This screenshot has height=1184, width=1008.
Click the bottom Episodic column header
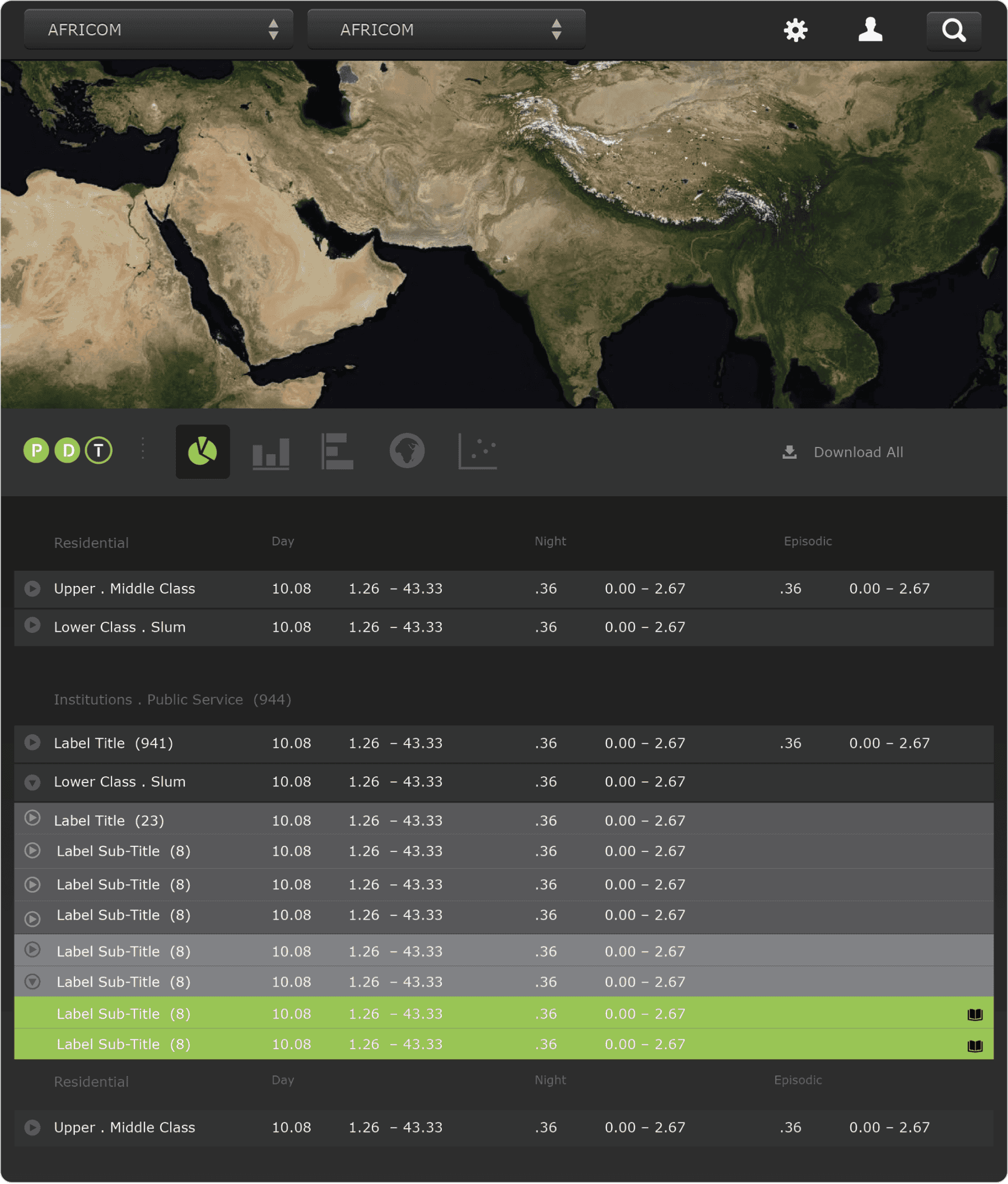[797, 1080]
